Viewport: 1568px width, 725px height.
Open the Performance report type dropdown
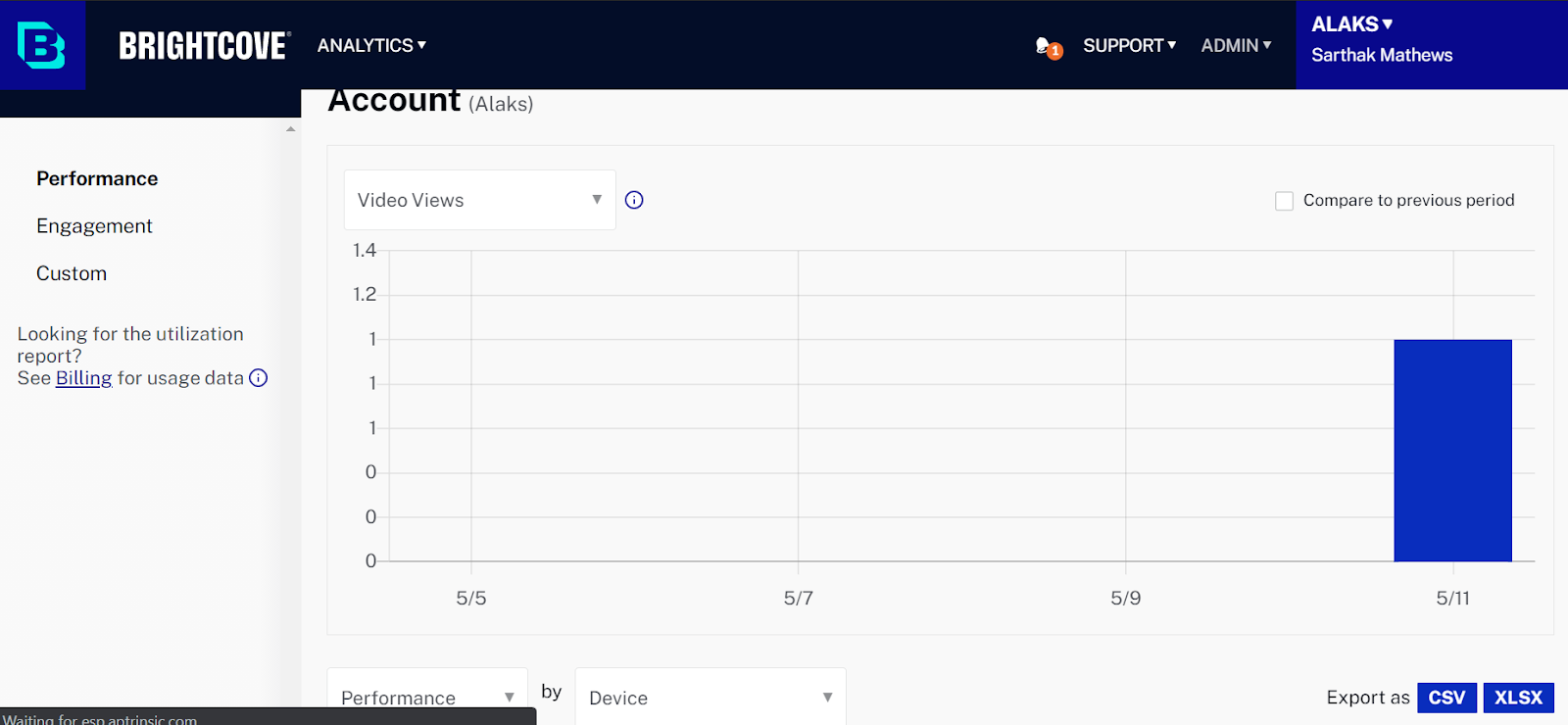pyautogui.click(x=427, y=697)
